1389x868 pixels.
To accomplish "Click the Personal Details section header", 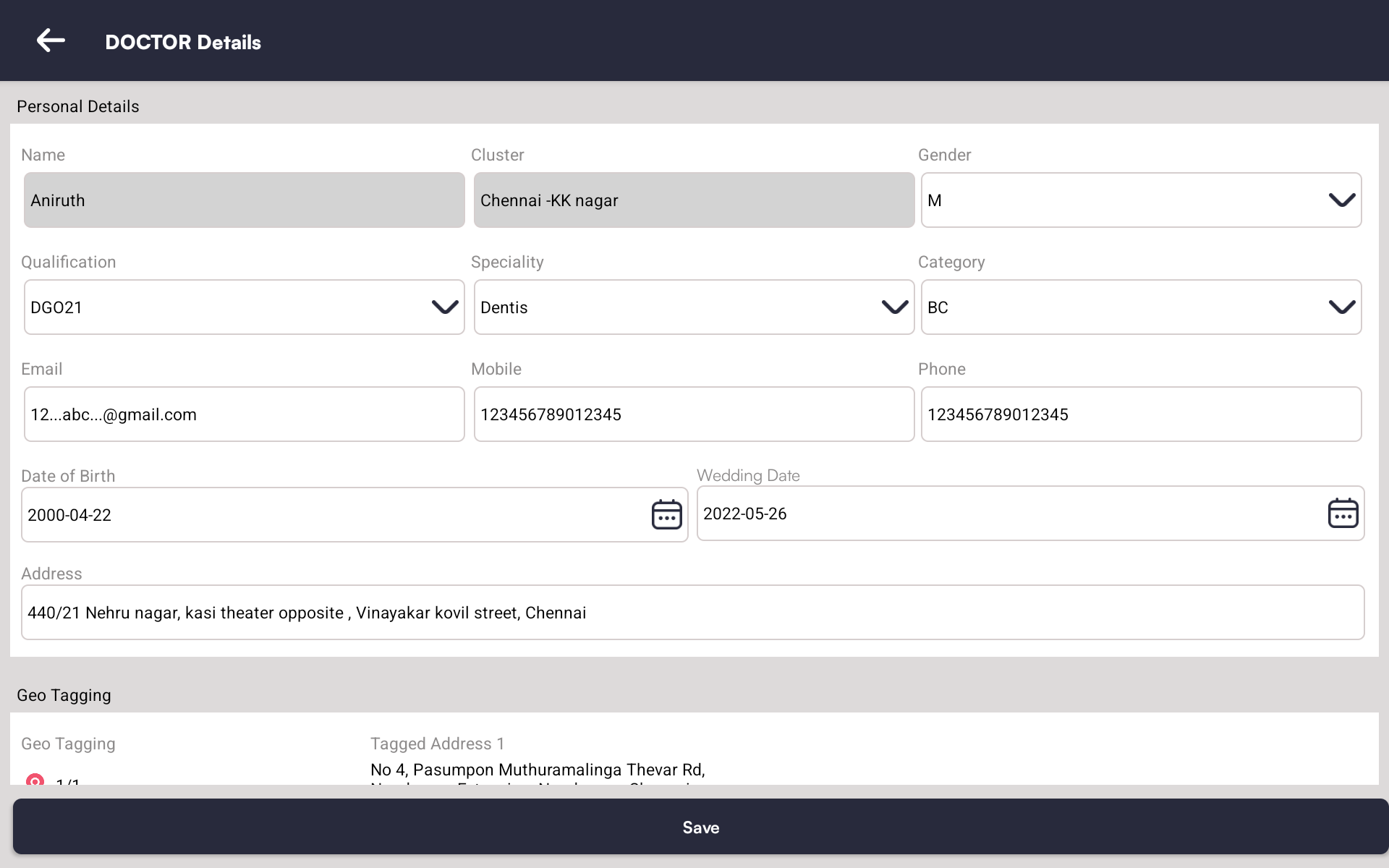I will point(78,106).
